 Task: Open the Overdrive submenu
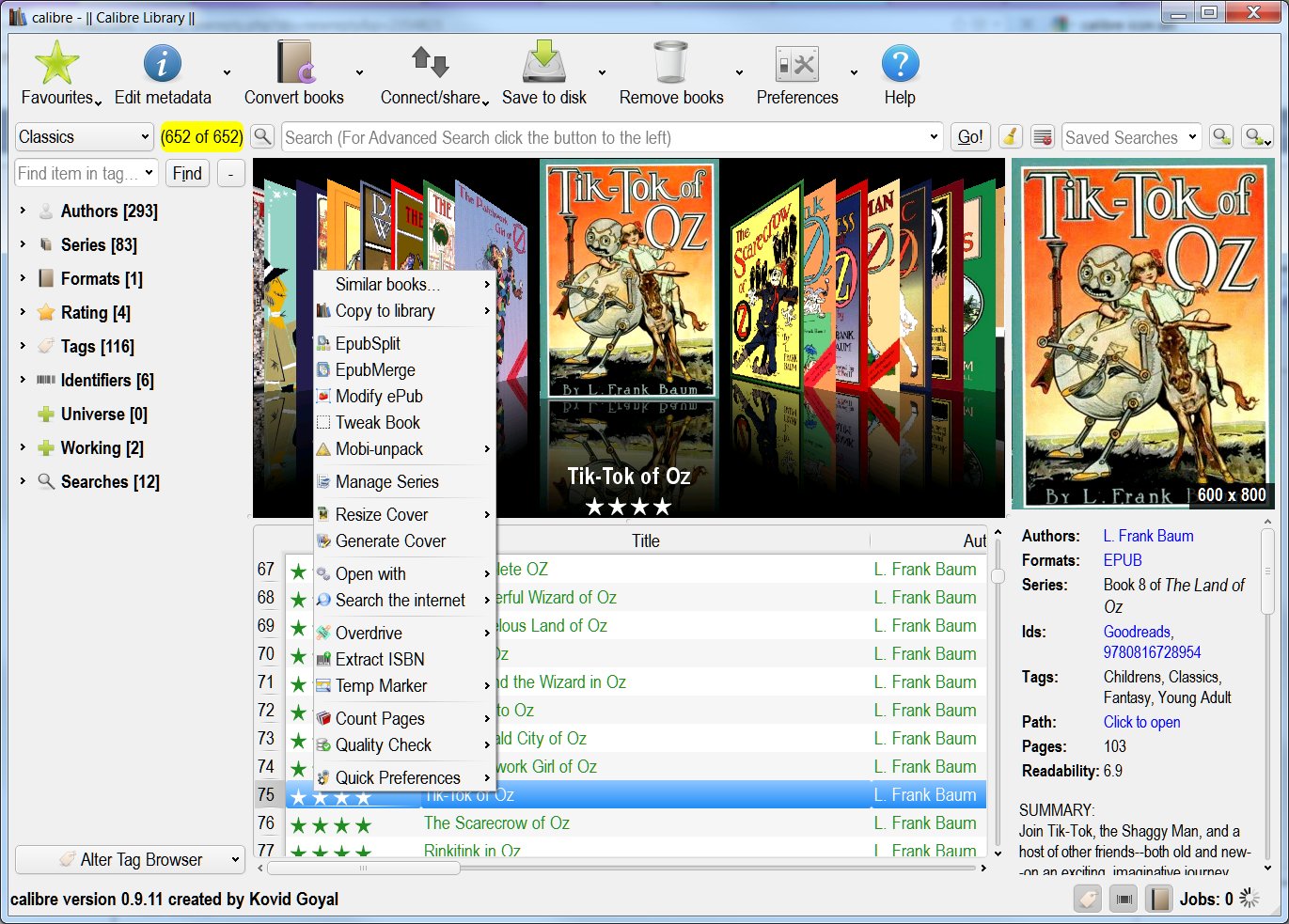(x=404, y=634)
